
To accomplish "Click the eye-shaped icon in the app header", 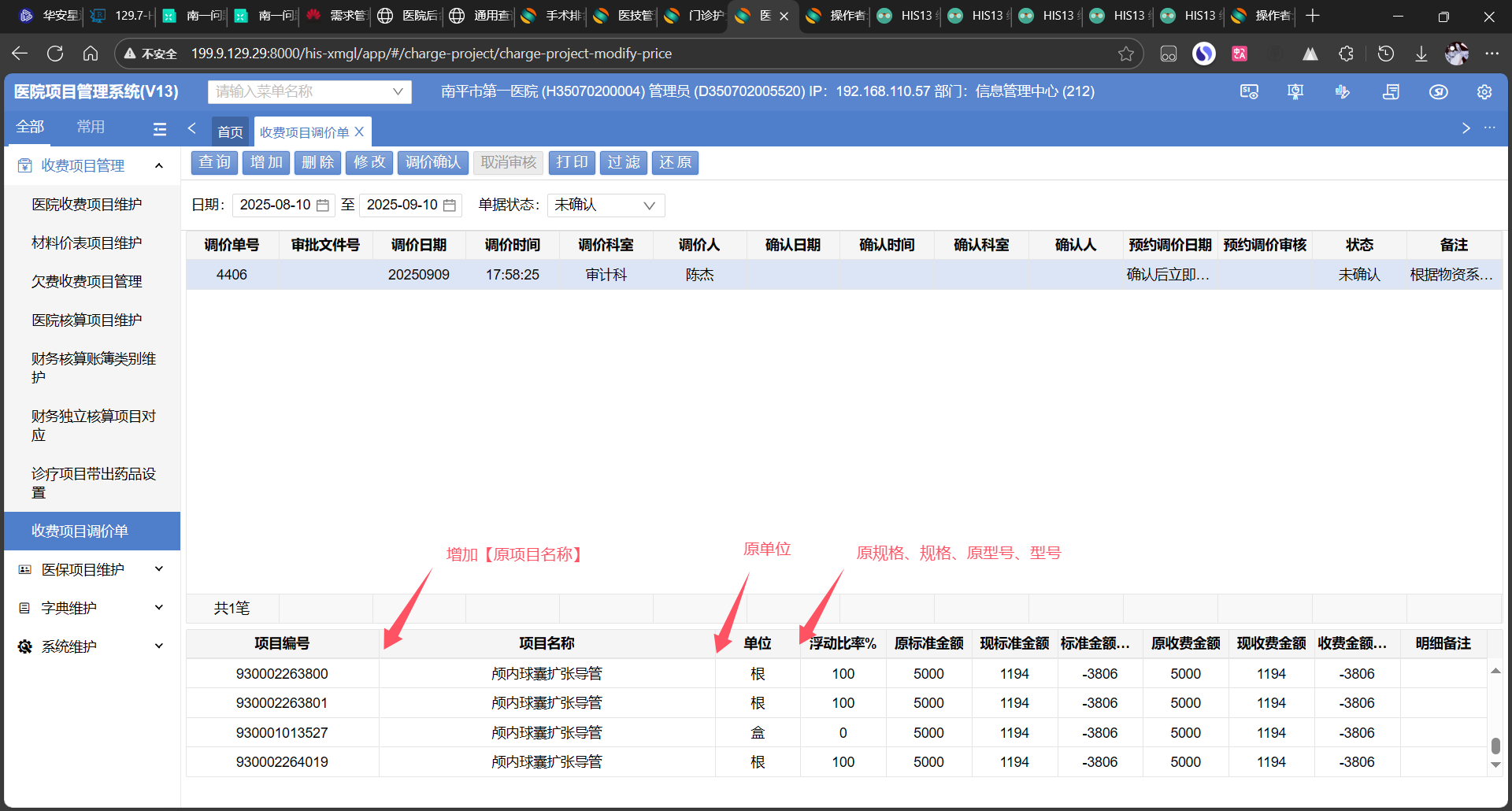I will click(x=1439, y=92).
